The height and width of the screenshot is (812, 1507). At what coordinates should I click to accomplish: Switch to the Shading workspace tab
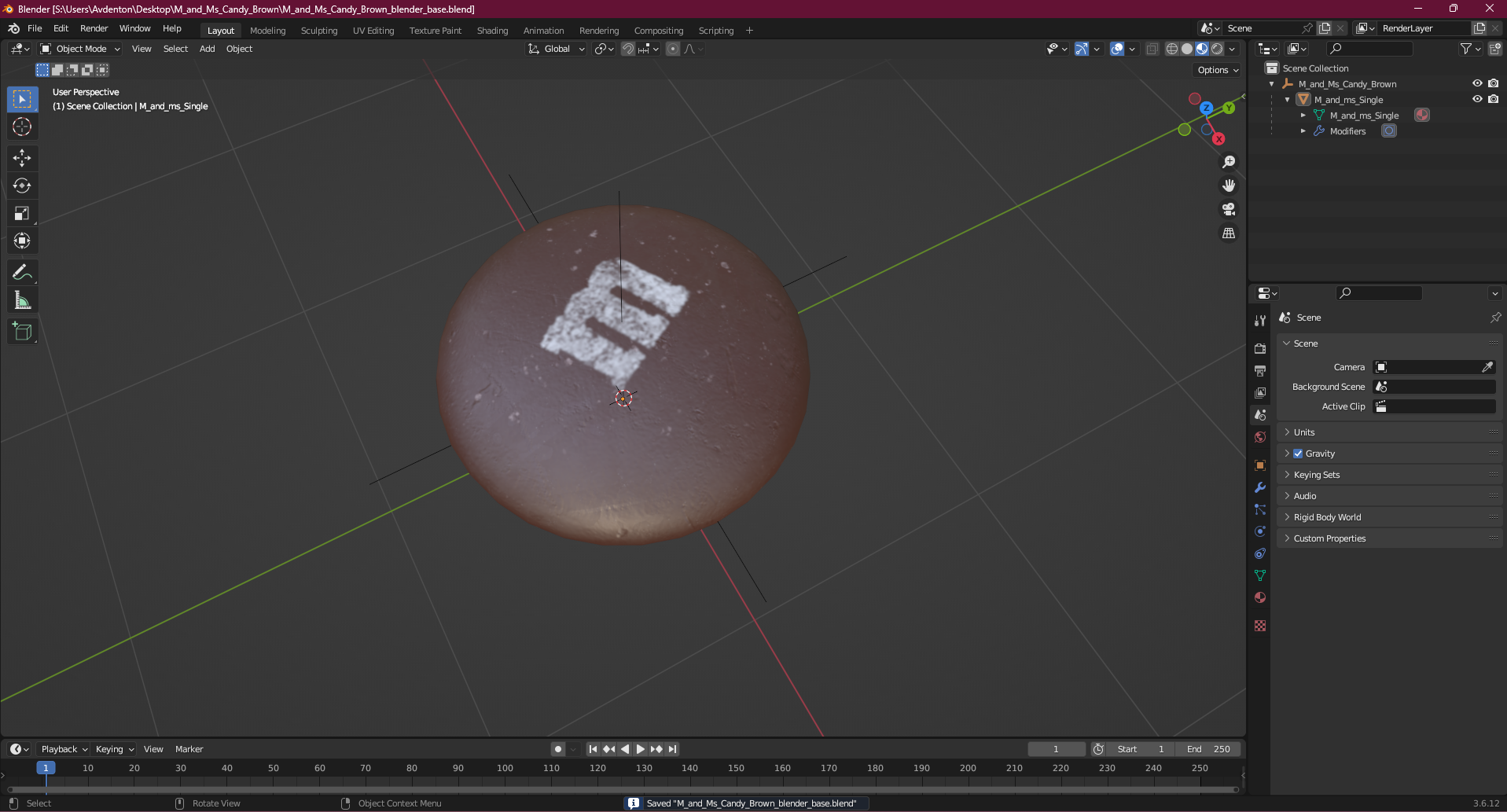pos(492,31)
